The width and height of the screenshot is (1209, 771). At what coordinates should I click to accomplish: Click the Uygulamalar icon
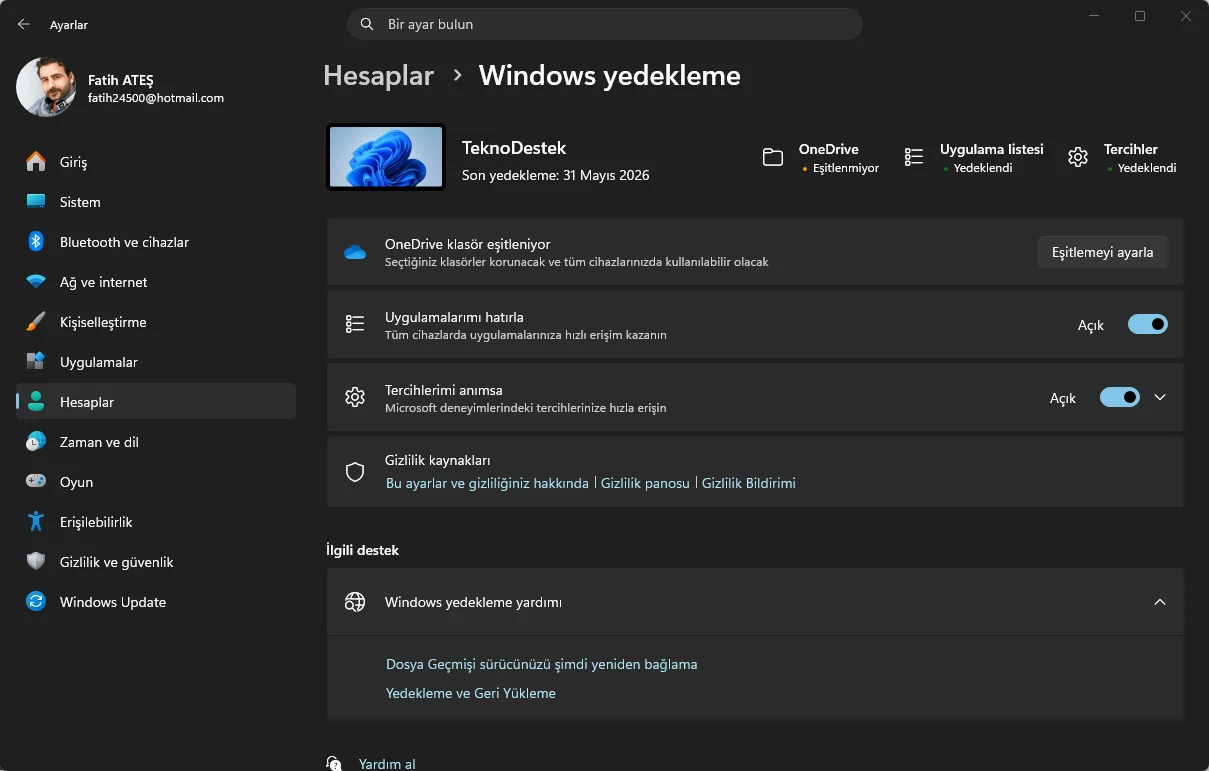[36, 362]
